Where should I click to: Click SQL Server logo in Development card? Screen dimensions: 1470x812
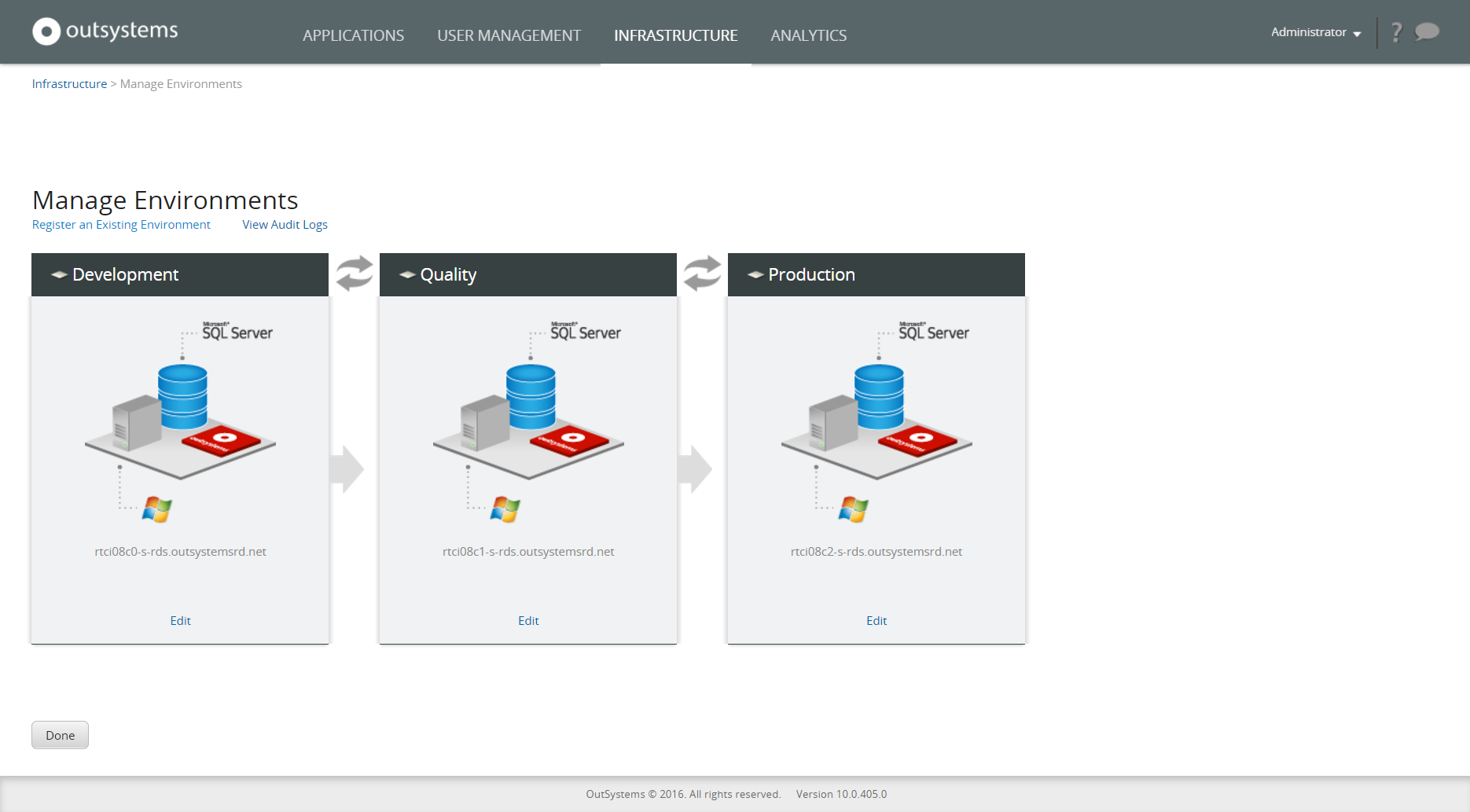[x=237, y=331]
